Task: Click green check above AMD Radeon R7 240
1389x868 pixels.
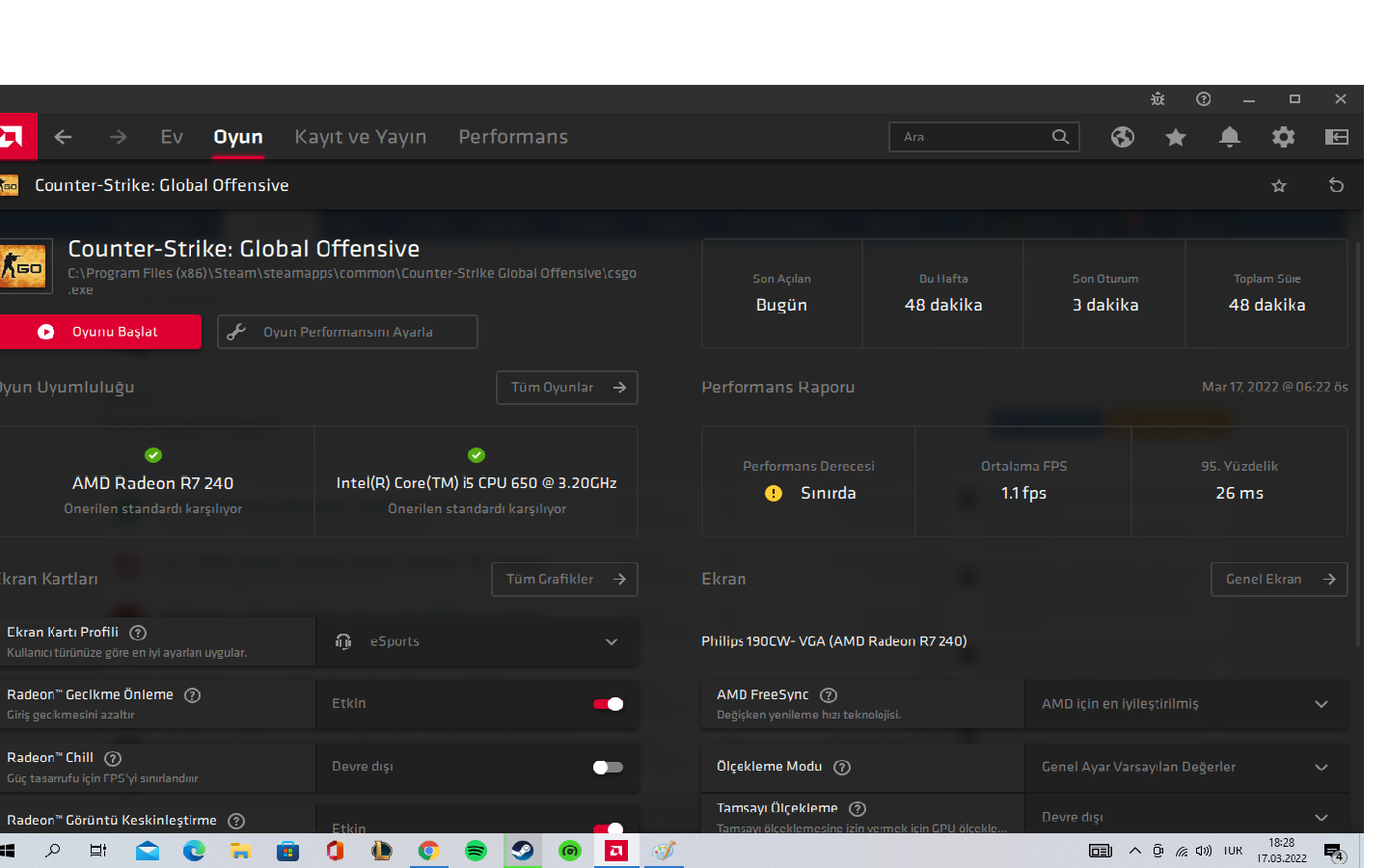Action: click(x=153, y=455)
